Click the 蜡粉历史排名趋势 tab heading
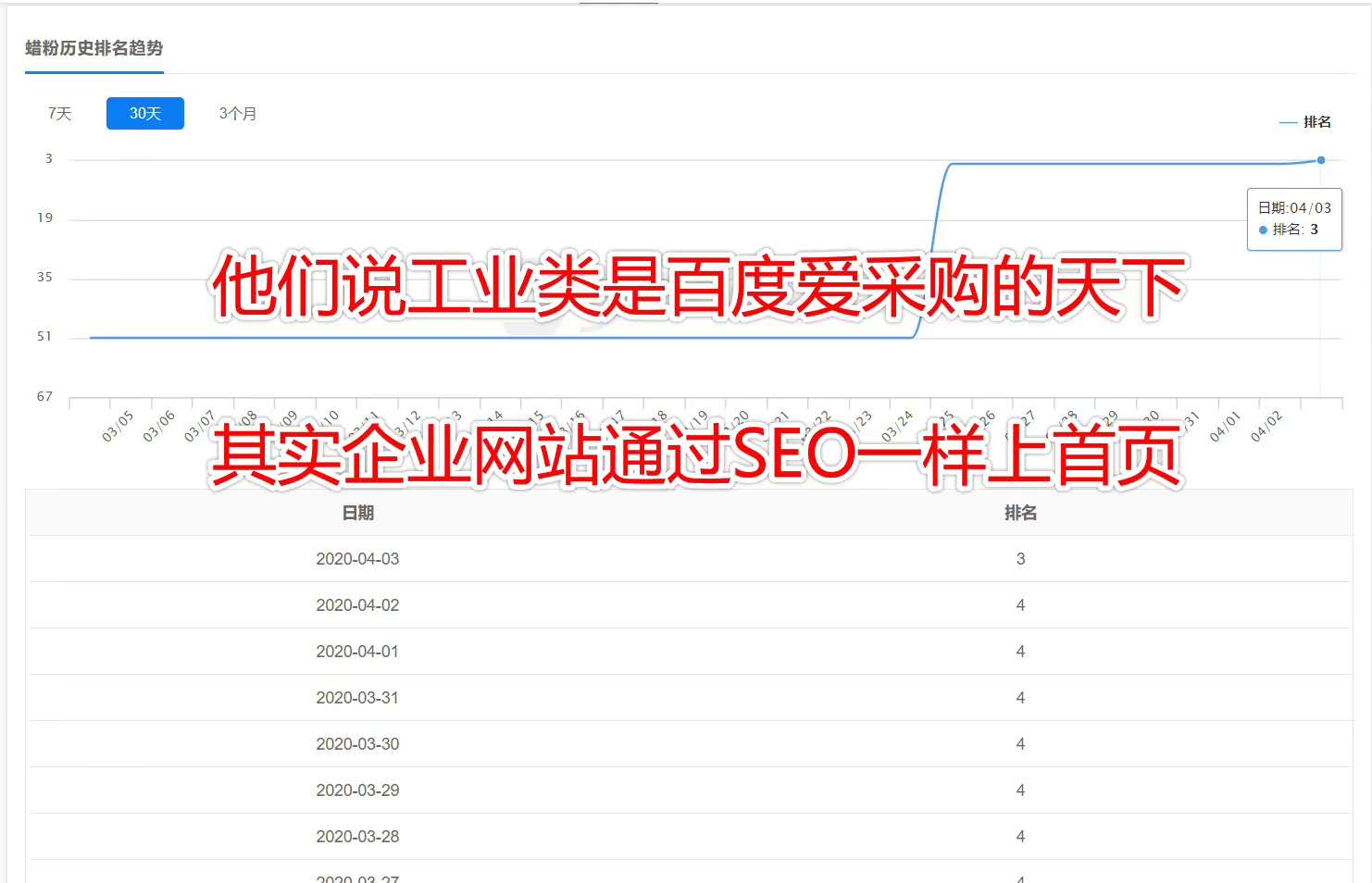Image resolution: width=1372 pixels, height=883 pixels. point(94,49)
